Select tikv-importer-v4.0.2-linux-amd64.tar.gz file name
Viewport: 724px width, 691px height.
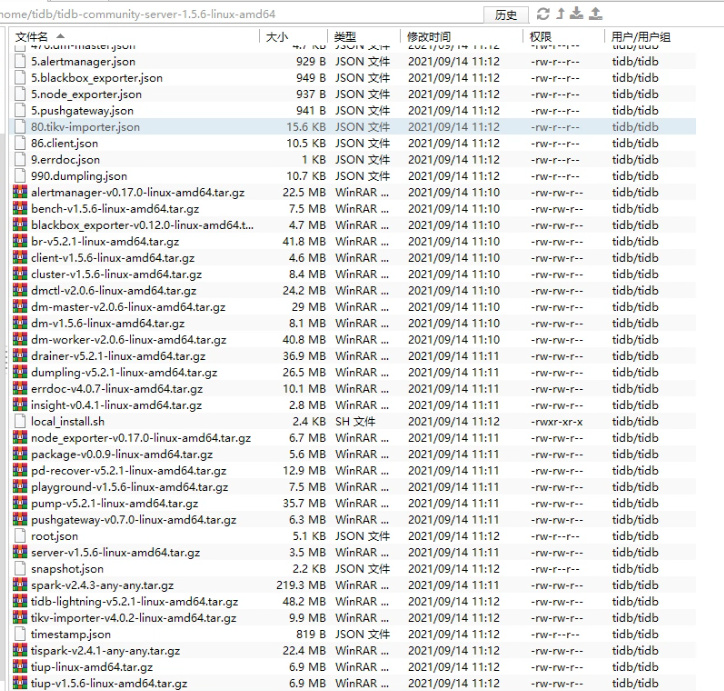tap(134, 618)
